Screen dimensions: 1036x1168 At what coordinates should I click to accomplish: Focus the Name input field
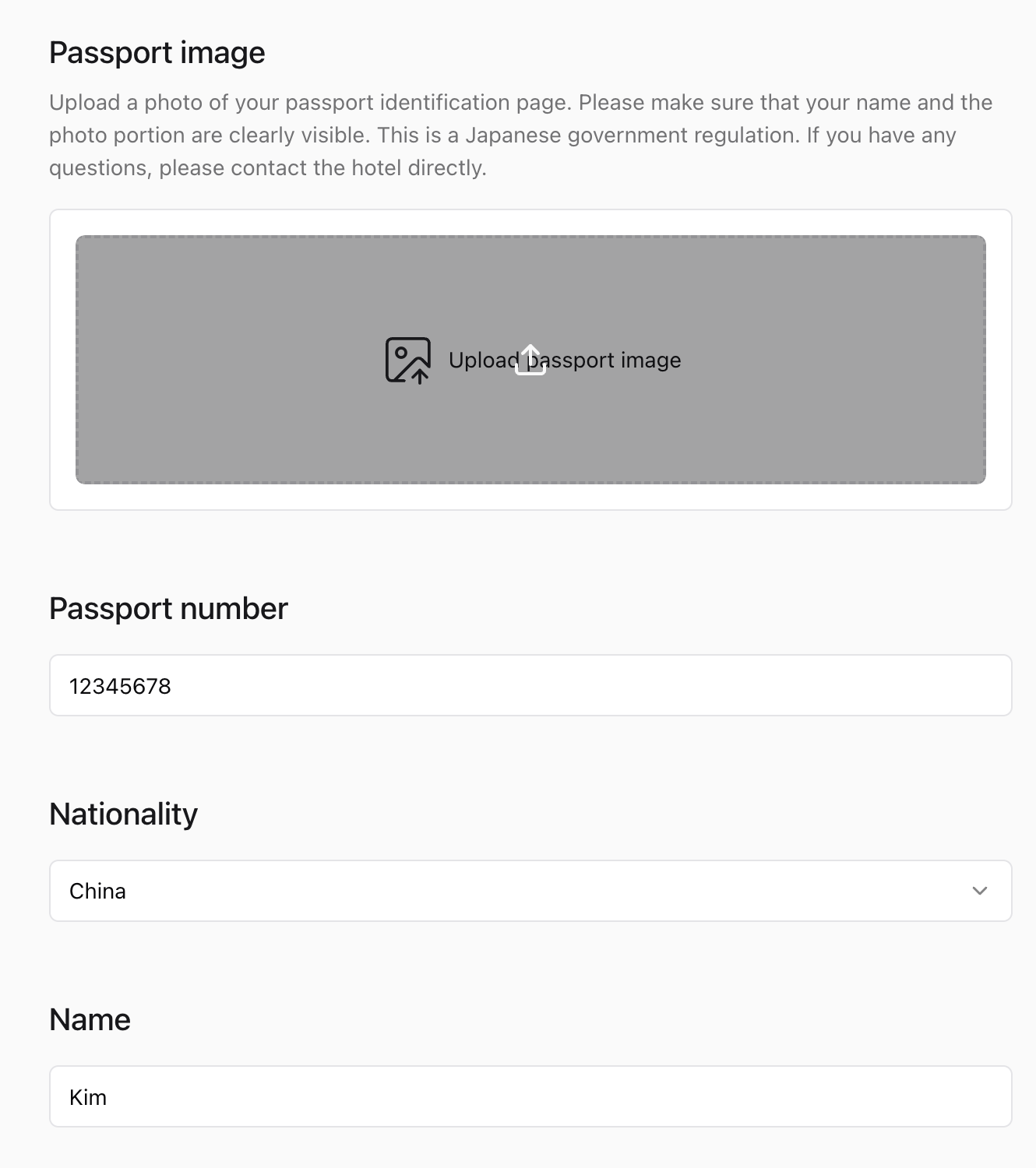[530, 1096]
